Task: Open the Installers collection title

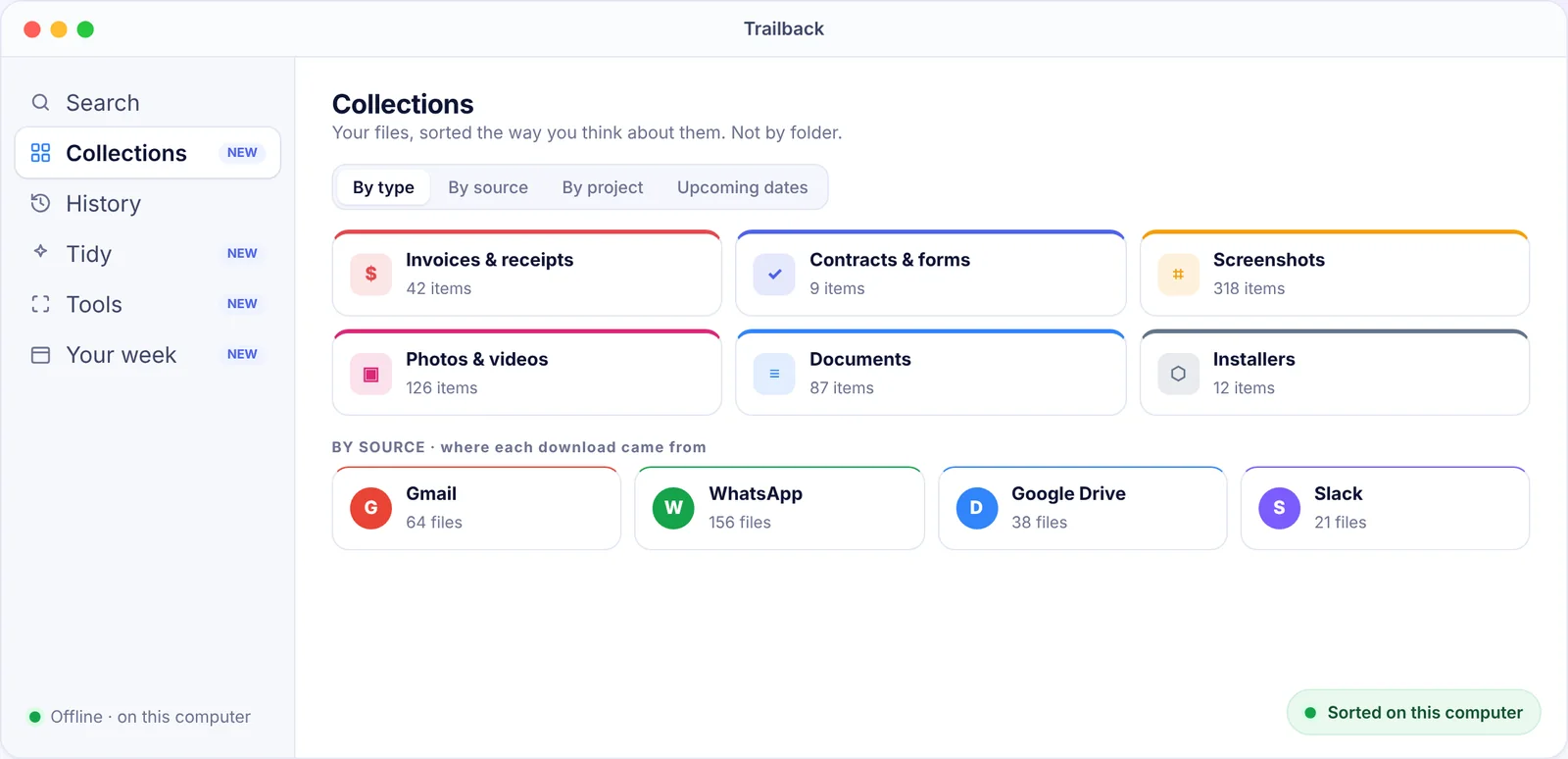Action: (1254, 359)
